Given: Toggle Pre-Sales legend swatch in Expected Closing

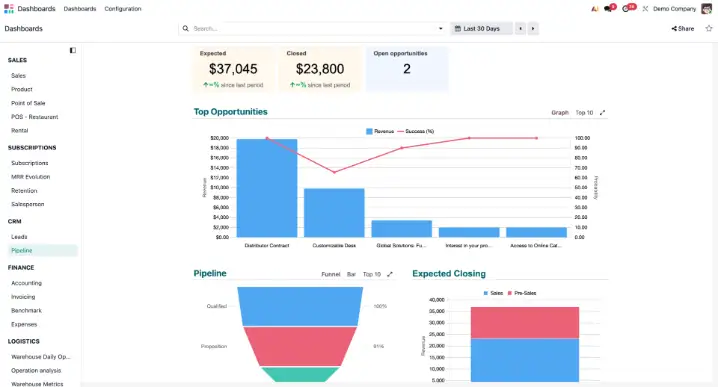Looking at the screenshot, I should point(510,293).
